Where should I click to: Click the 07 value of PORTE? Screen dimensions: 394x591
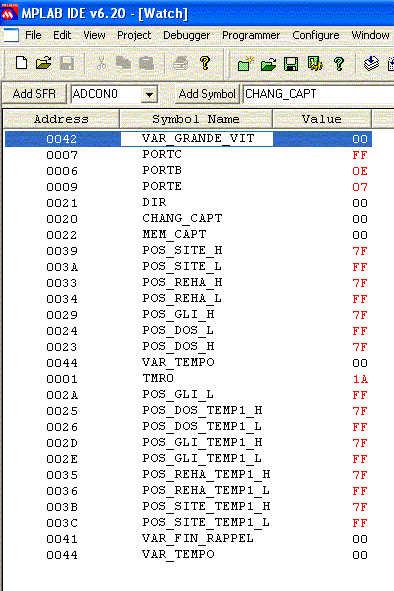click(360, 187)
